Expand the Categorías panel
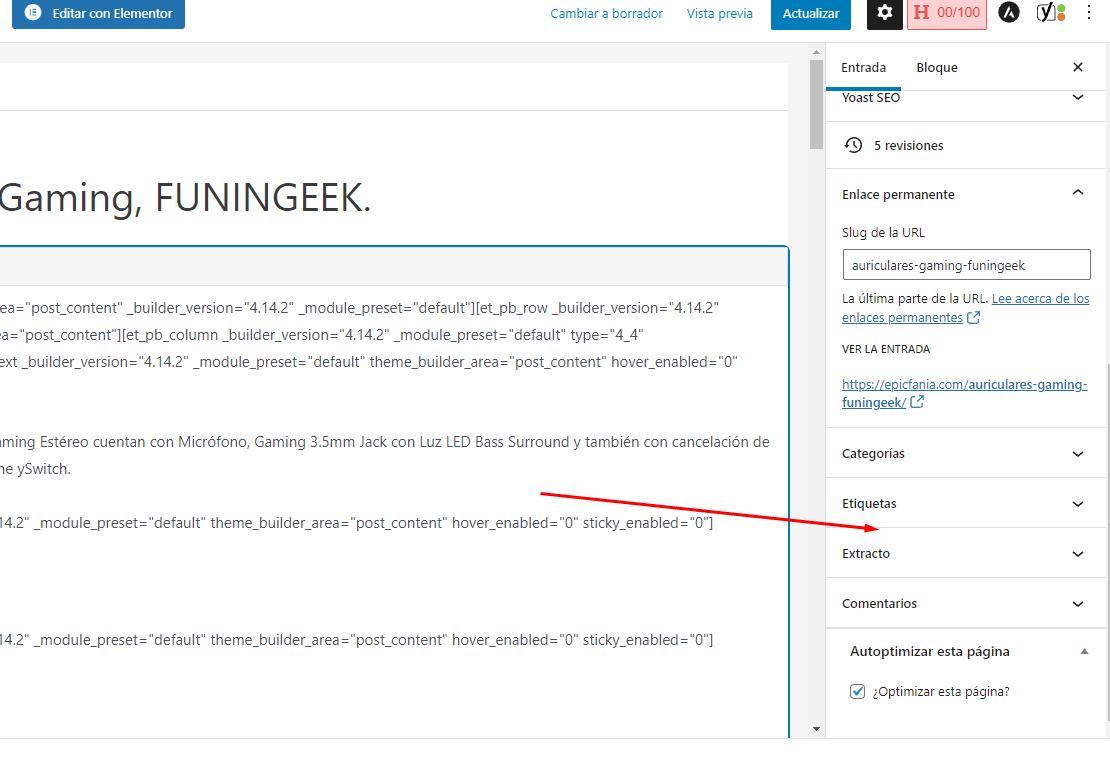The image size is (1110, 763). pyautogui.click(x=966, y=454)
